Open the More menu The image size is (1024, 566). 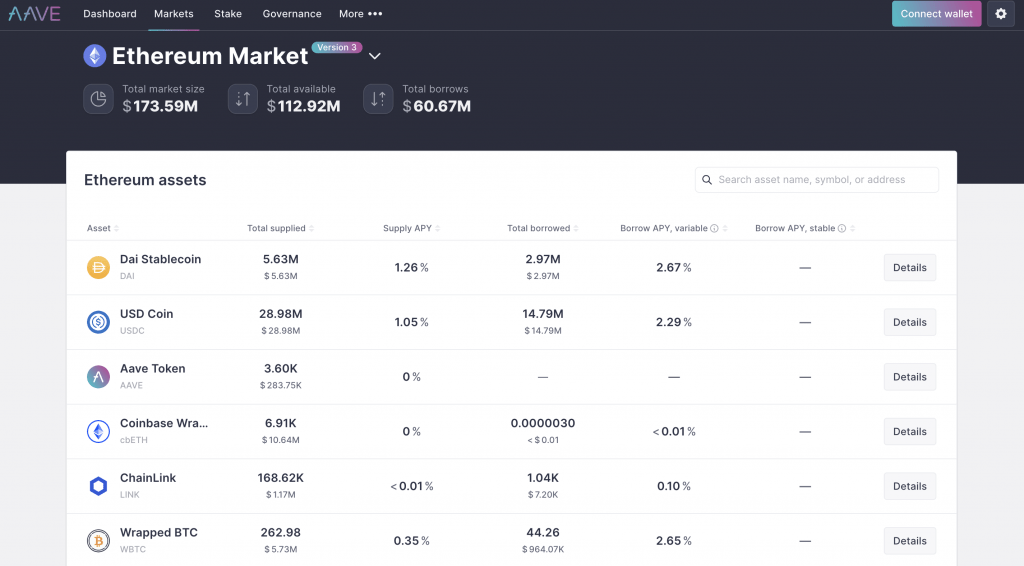360,14
